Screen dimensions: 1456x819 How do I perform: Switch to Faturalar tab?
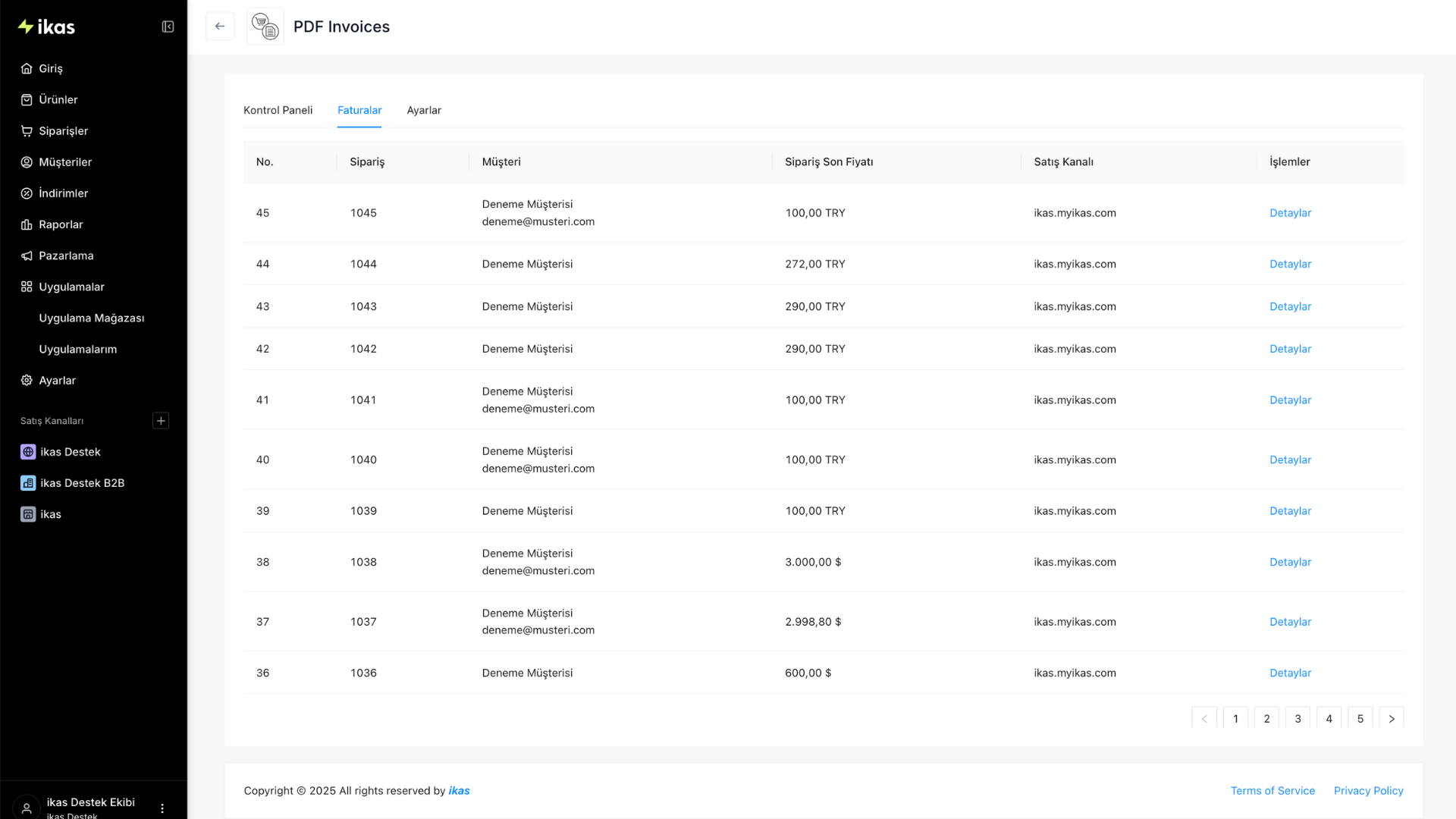pos(359,110)
